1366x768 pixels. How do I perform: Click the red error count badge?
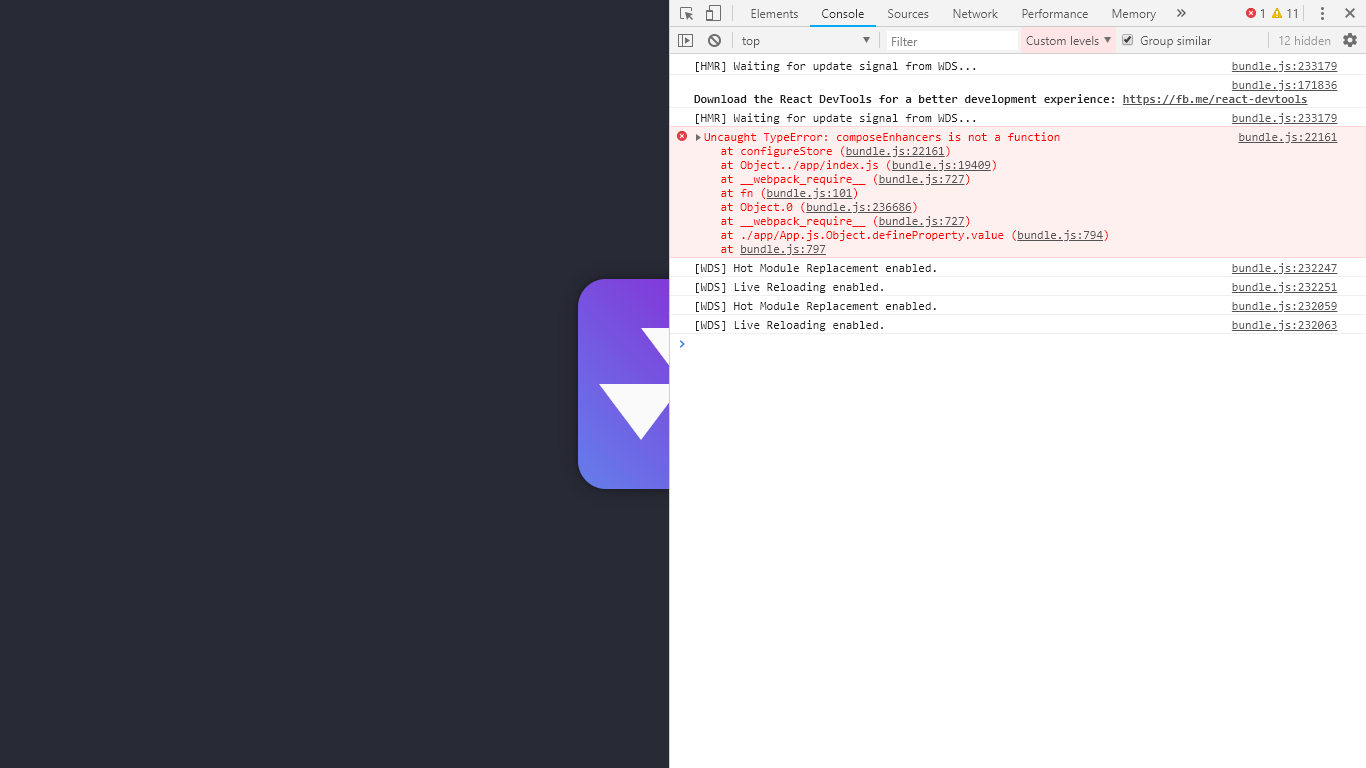pyautogui.click(x=1256, y=13)
